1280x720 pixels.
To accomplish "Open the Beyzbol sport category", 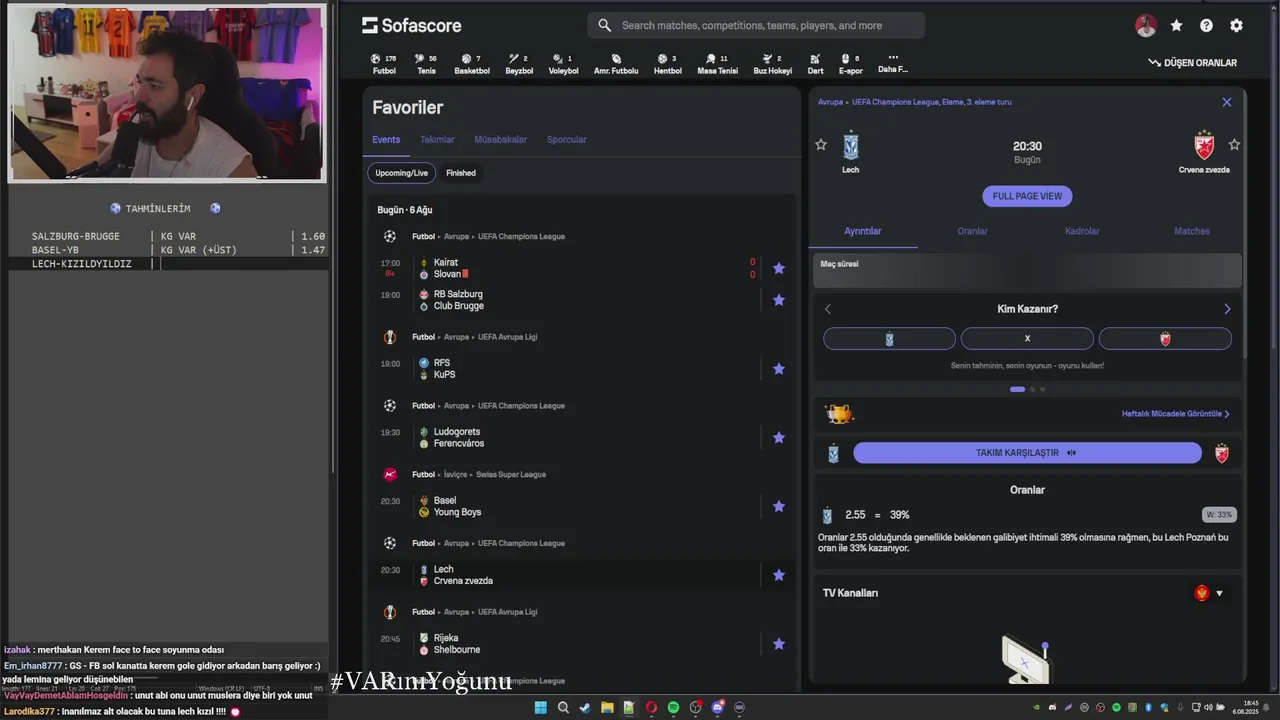I will (x=519, y=64).
